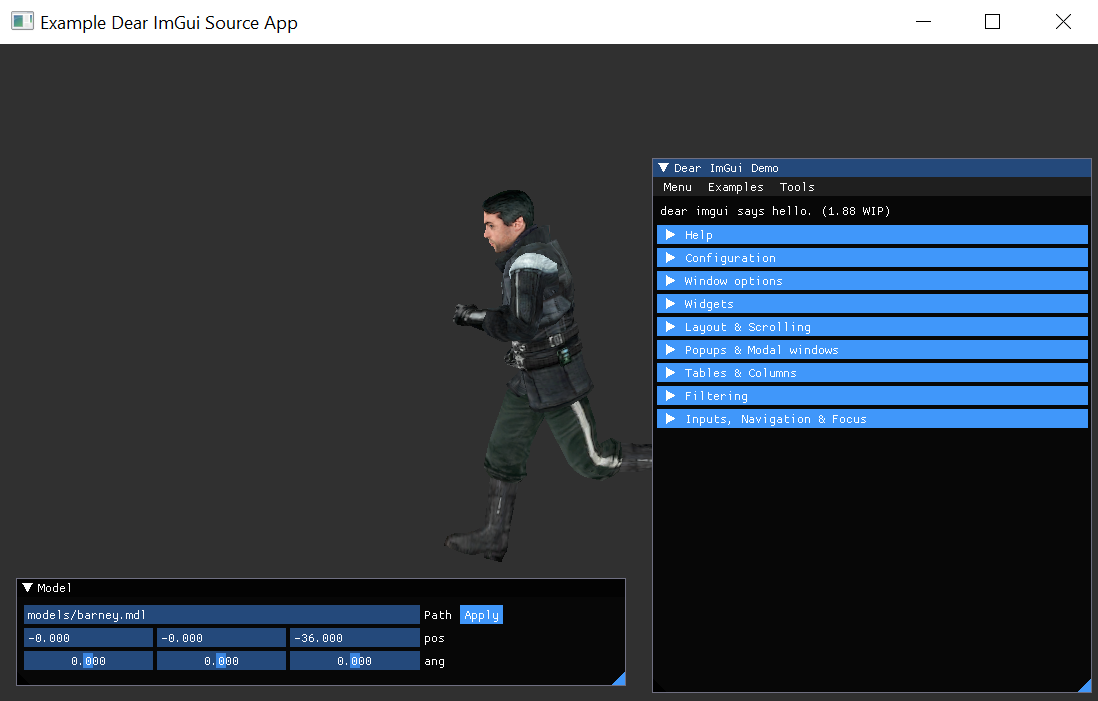This screenshot has width=1098, height=701.
Task: Open the Examples menu
Action: (735, 187)
